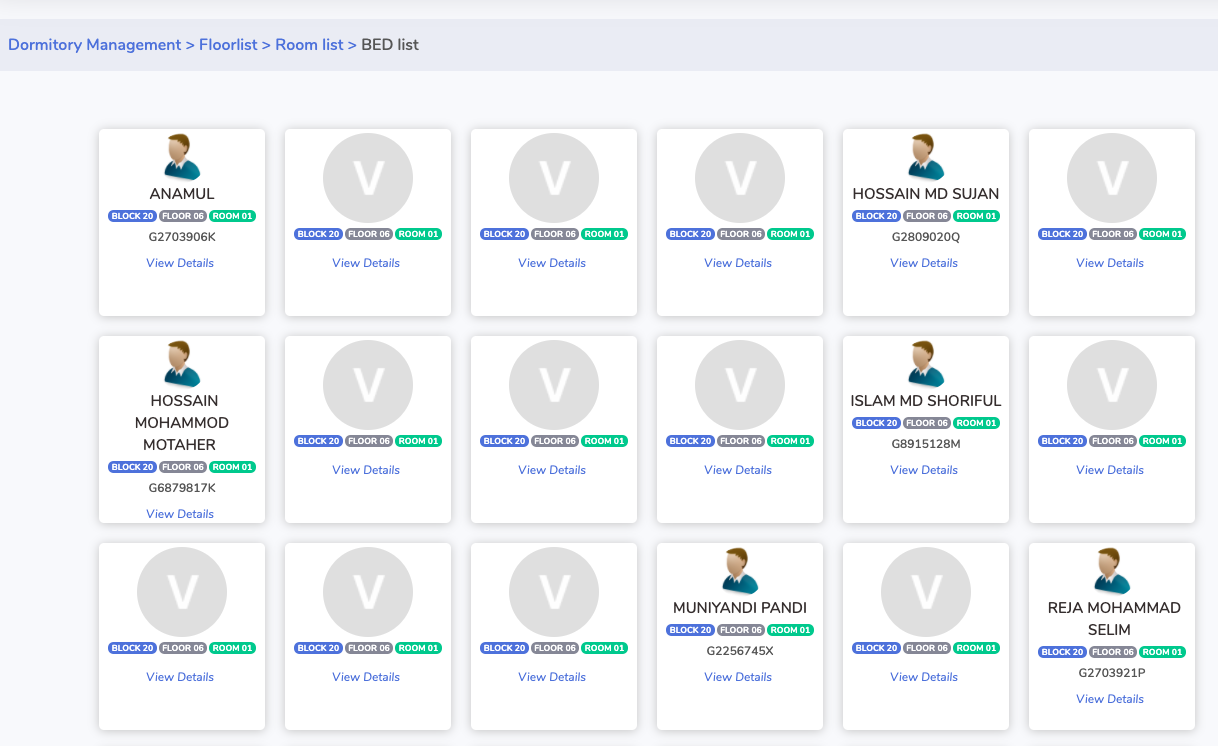This screenshot has width=1218, height=746.
Task: Click MUNIYANDI PANDI's avatar icon
Action: click(739, 571)
